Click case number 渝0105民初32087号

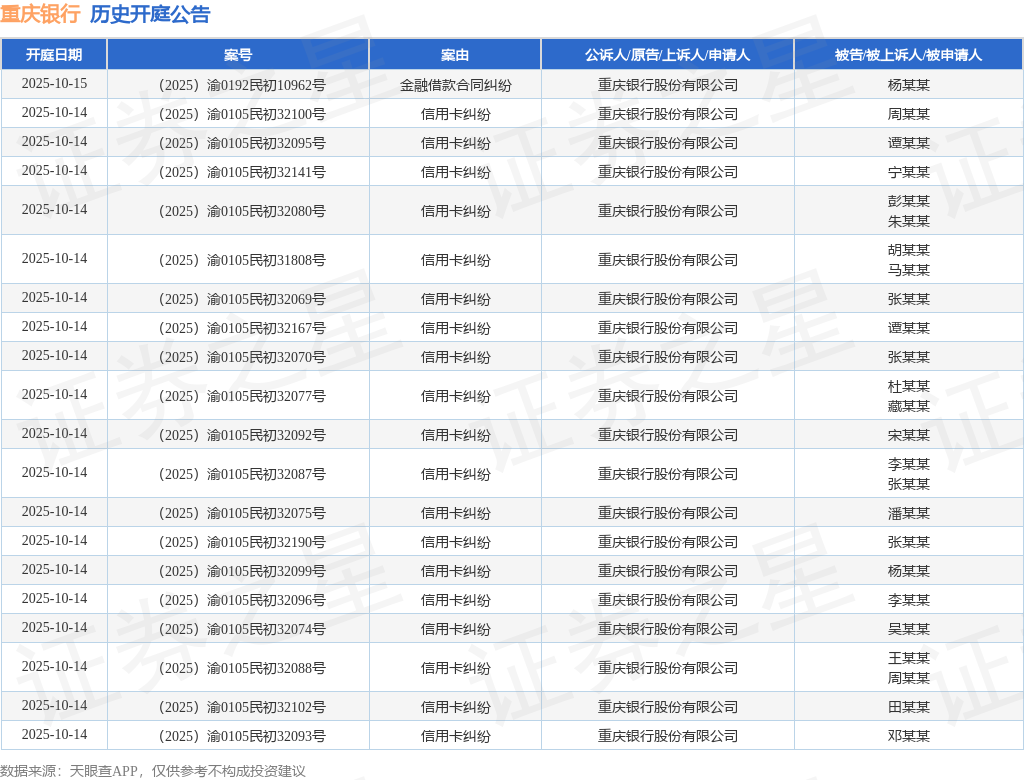point(266,474)
